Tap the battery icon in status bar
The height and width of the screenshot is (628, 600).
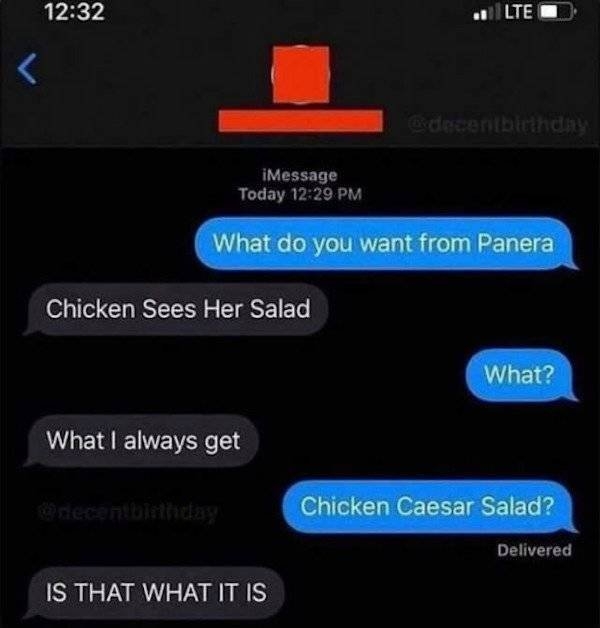[x=558, y=12]
